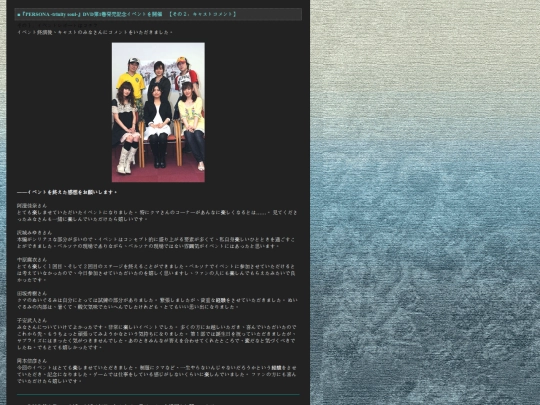Click the comment starting '今回のイベントはとても楽しませて'
540x405 pixels.
pos(156,374)
